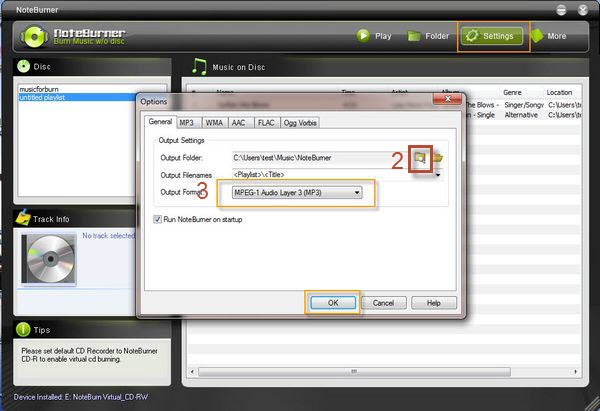Image resolution: width=600 pixels, height=411 pixels.
Task: Click the horizontal scrollbar in track list
Action: tap(354, 371)
